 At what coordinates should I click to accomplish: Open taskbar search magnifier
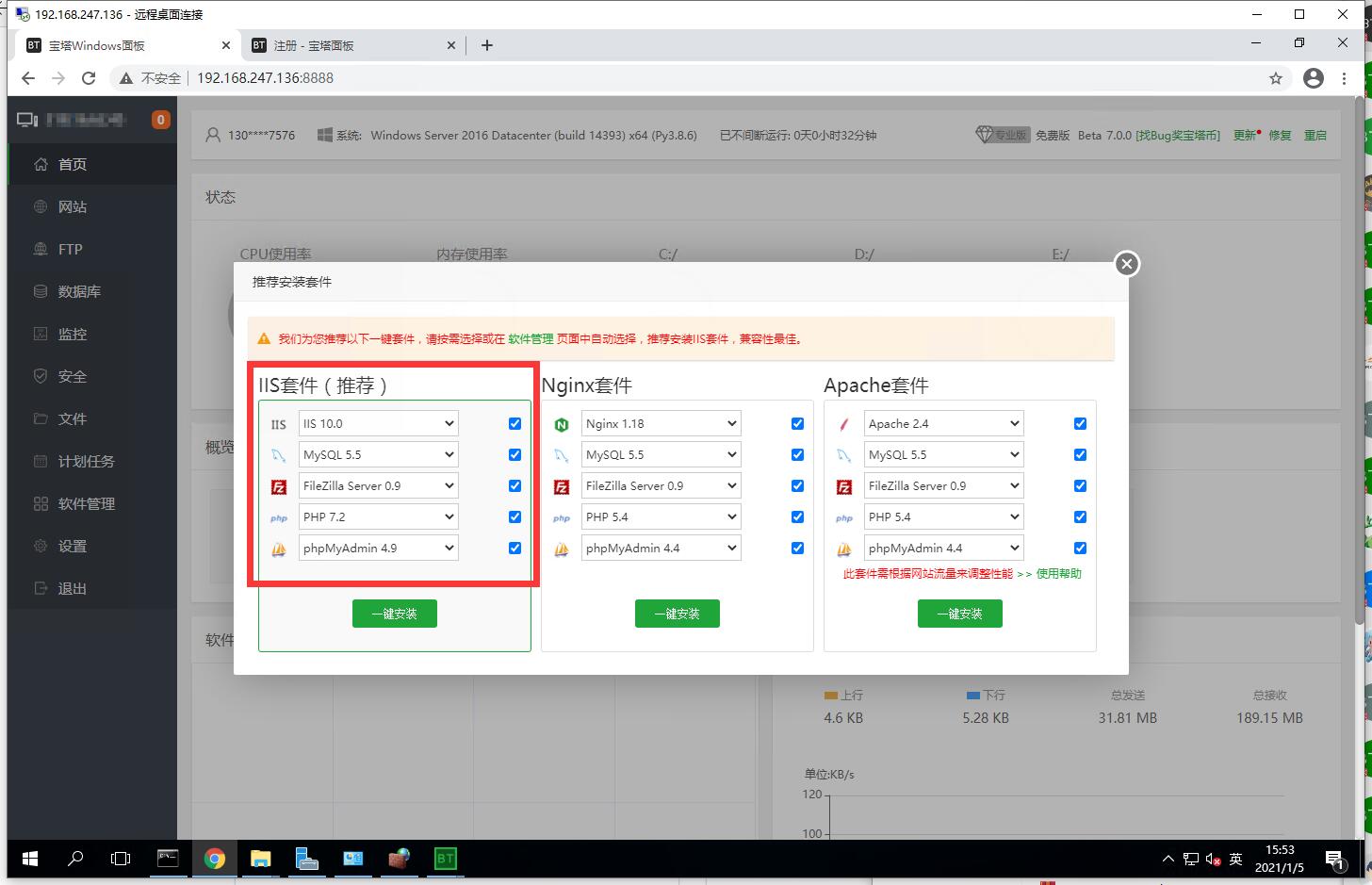[x=75, y=859]
